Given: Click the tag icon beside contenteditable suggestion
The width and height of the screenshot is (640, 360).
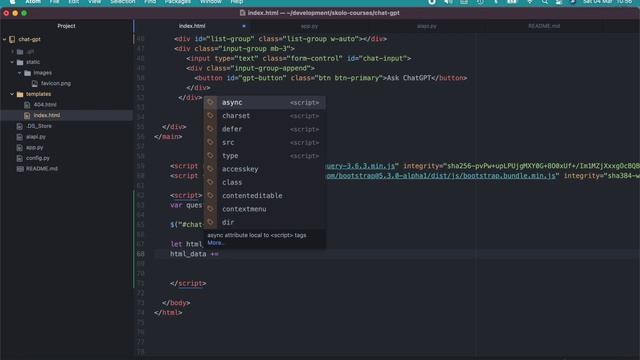Looking at the screenshot, I should 210,196.
